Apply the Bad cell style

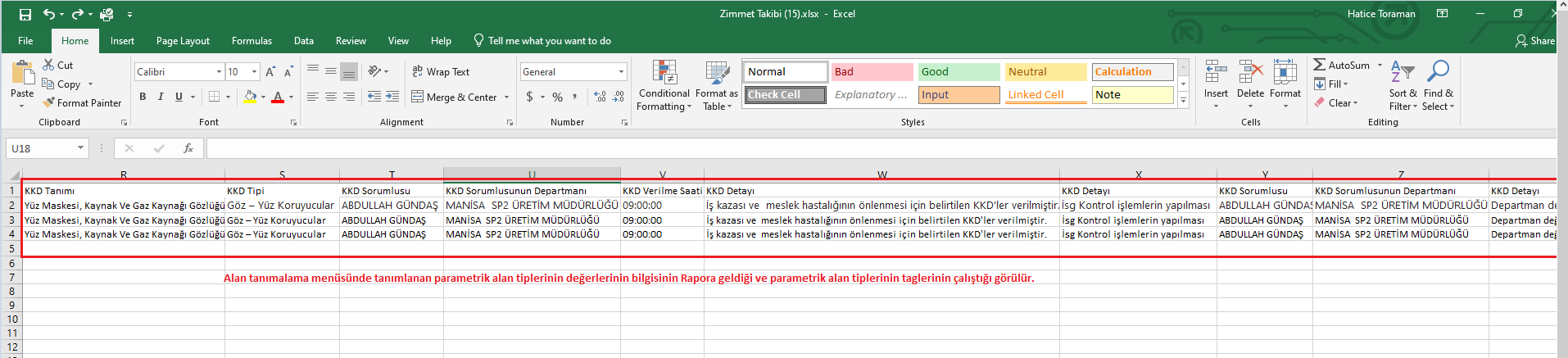(x=872, y=72)
